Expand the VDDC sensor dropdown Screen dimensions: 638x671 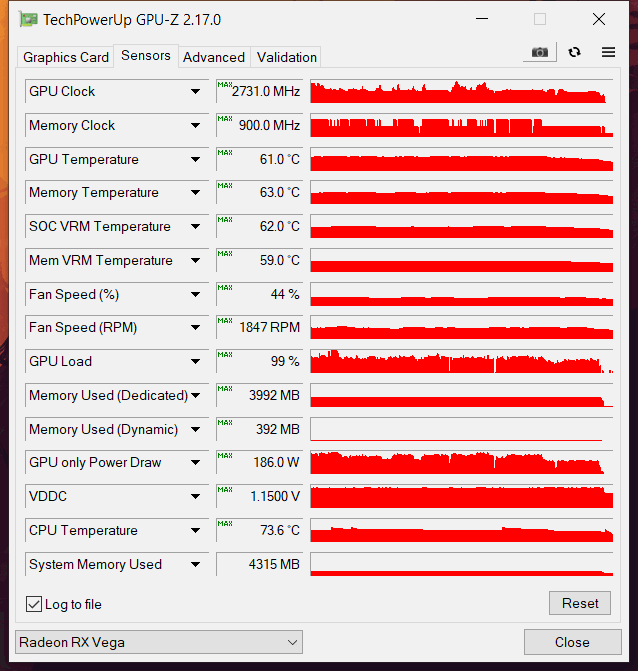point(195,496)
